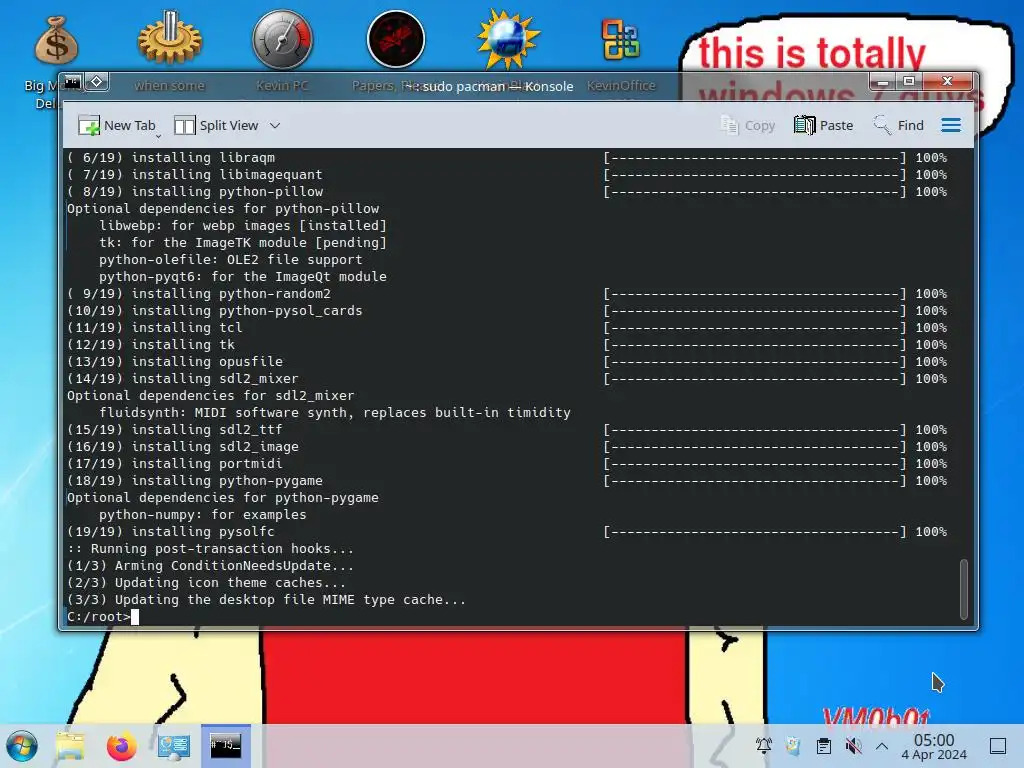This screenshot has height=768, width=1024.
Task: Click the Split View button
Action: [x=216, y=125]
